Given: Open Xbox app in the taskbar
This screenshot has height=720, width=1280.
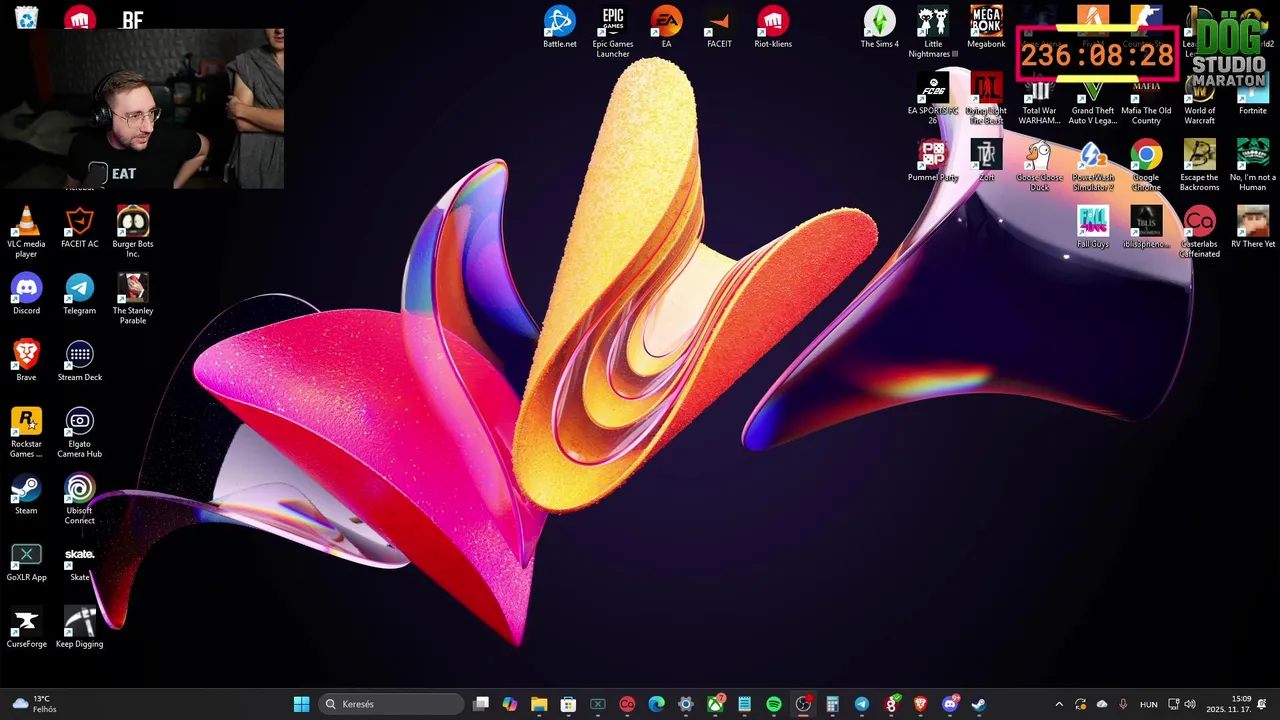Looking at the screenshot, I should (x=716, y=704).
